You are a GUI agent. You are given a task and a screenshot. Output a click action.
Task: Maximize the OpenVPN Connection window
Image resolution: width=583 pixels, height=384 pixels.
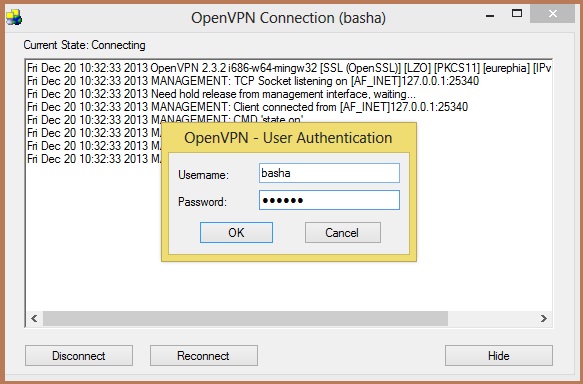(517, 14)
